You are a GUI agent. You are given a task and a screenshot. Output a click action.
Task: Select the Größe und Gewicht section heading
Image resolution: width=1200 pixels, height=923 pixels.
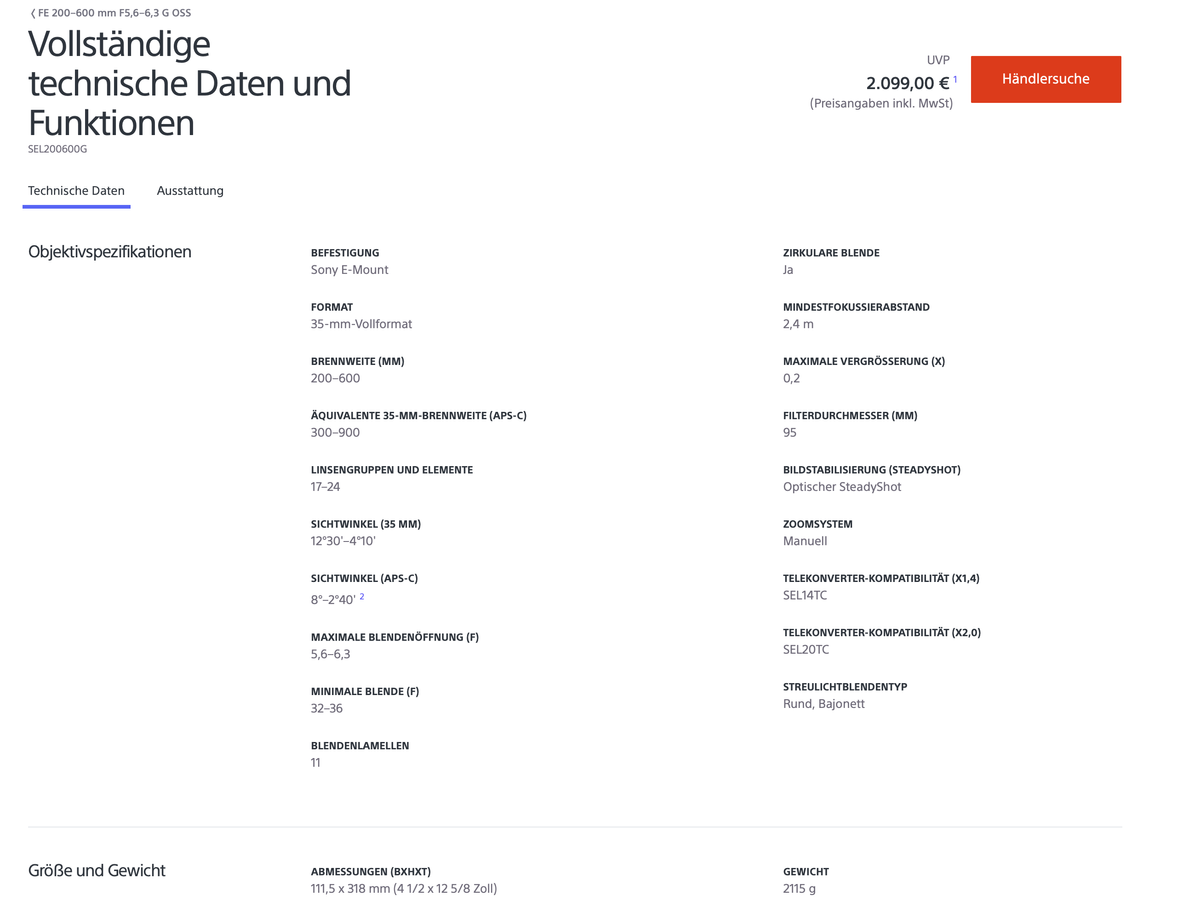tap(95, 870)
